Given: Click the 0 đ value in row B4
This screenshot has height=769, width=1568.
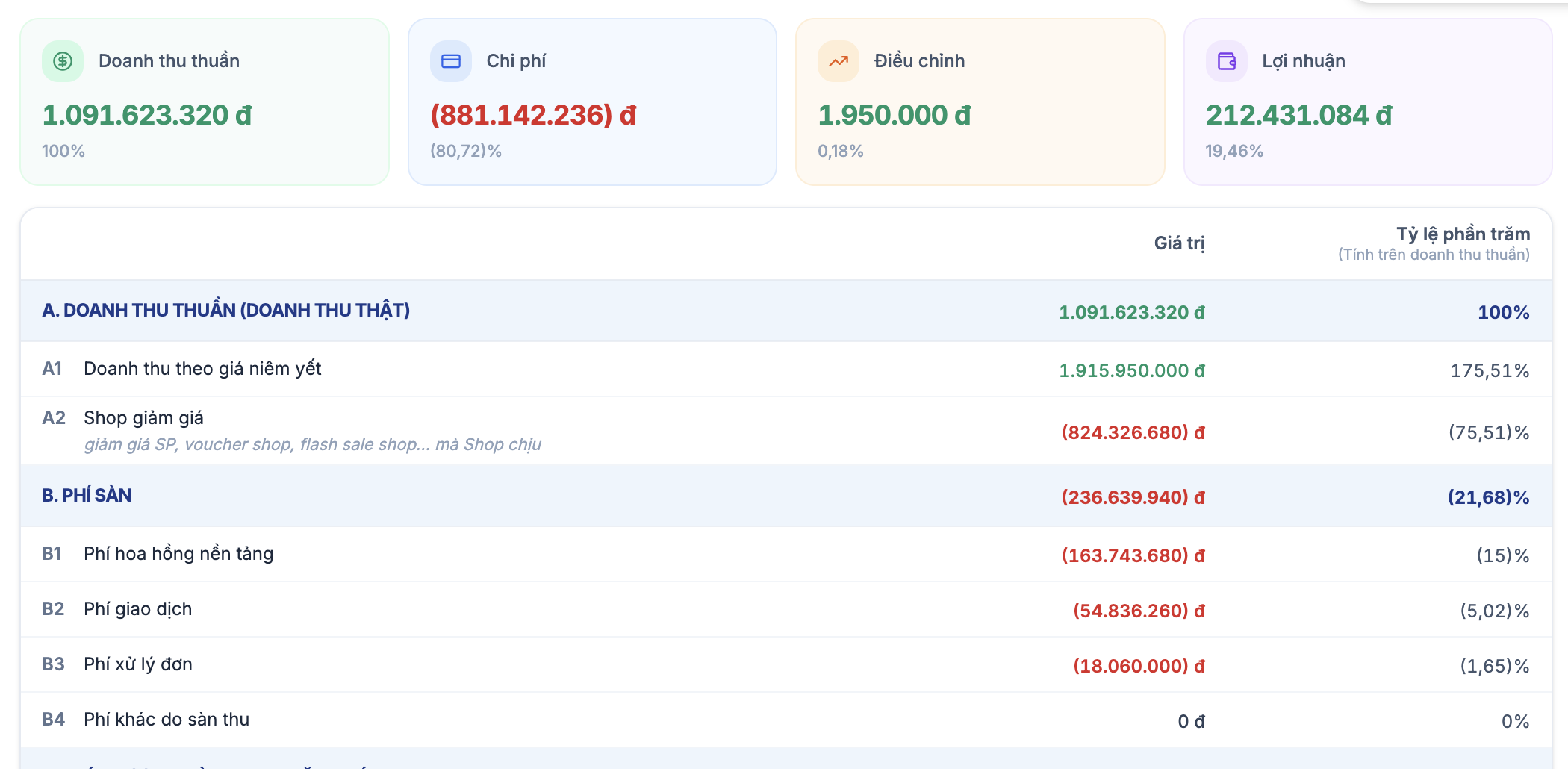Looking at the screenshot, I should [x=1192, y=721].
